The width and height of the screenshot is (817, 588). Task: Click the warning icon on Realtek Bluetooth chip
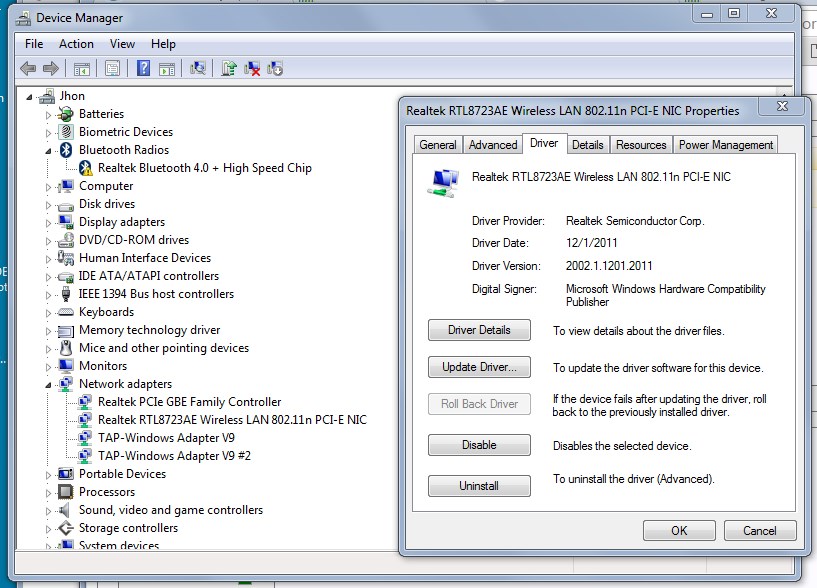tap(85, 168)
